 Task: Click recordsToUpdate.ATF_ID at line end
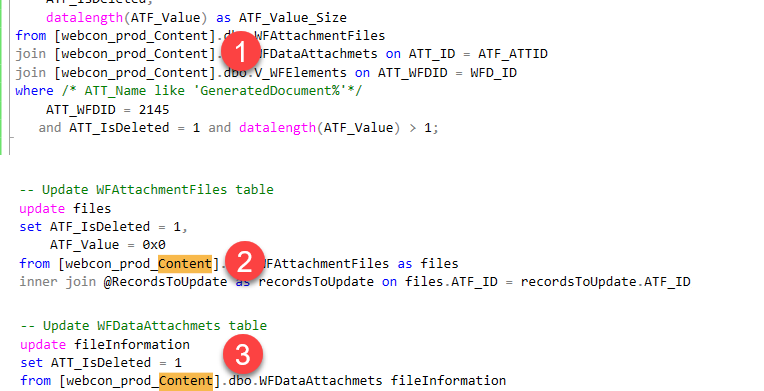tap(606, 282)
